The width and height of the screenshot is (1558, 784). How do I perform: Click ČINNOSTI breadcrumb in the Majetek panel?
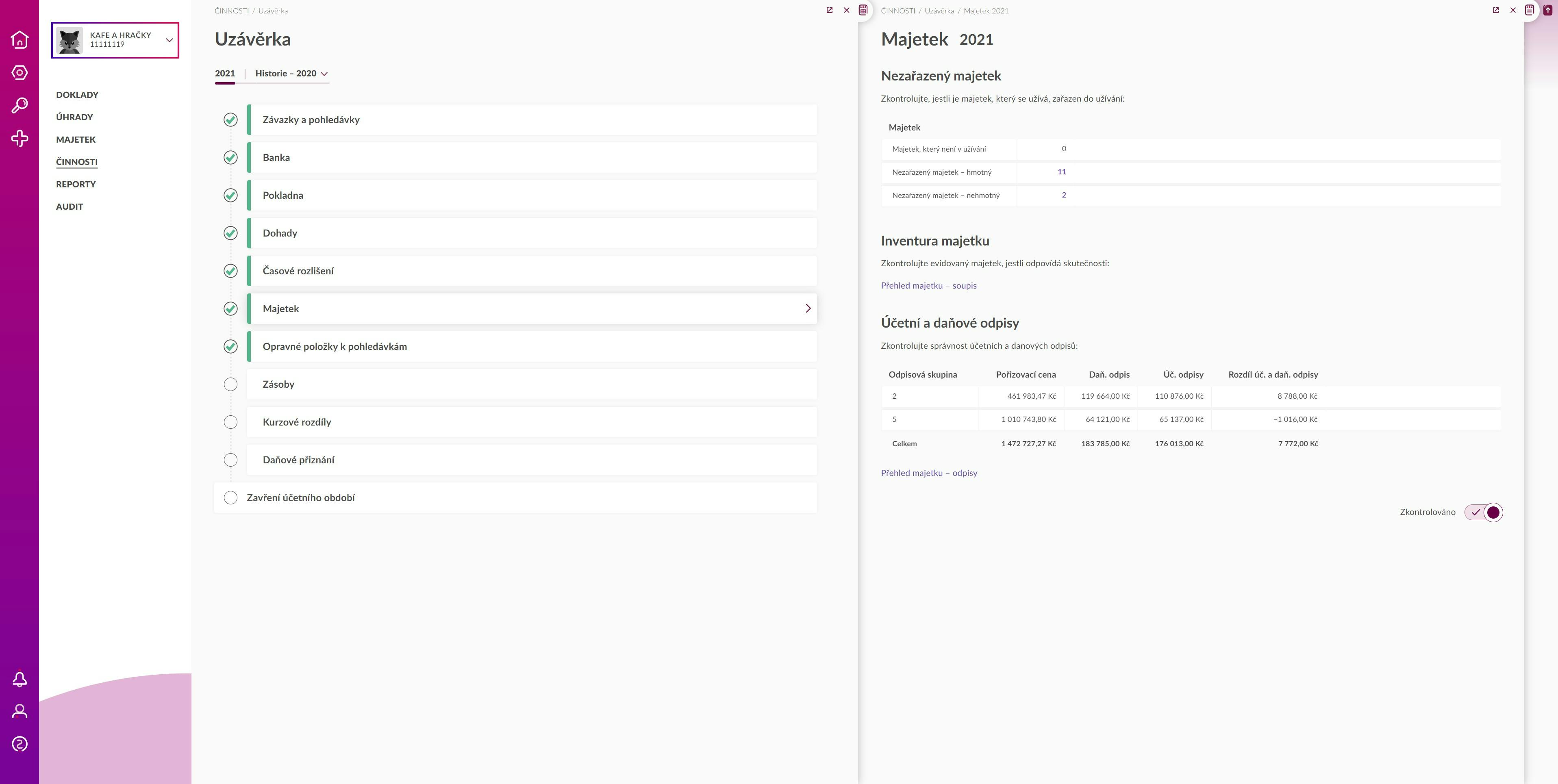click(897, 11)
